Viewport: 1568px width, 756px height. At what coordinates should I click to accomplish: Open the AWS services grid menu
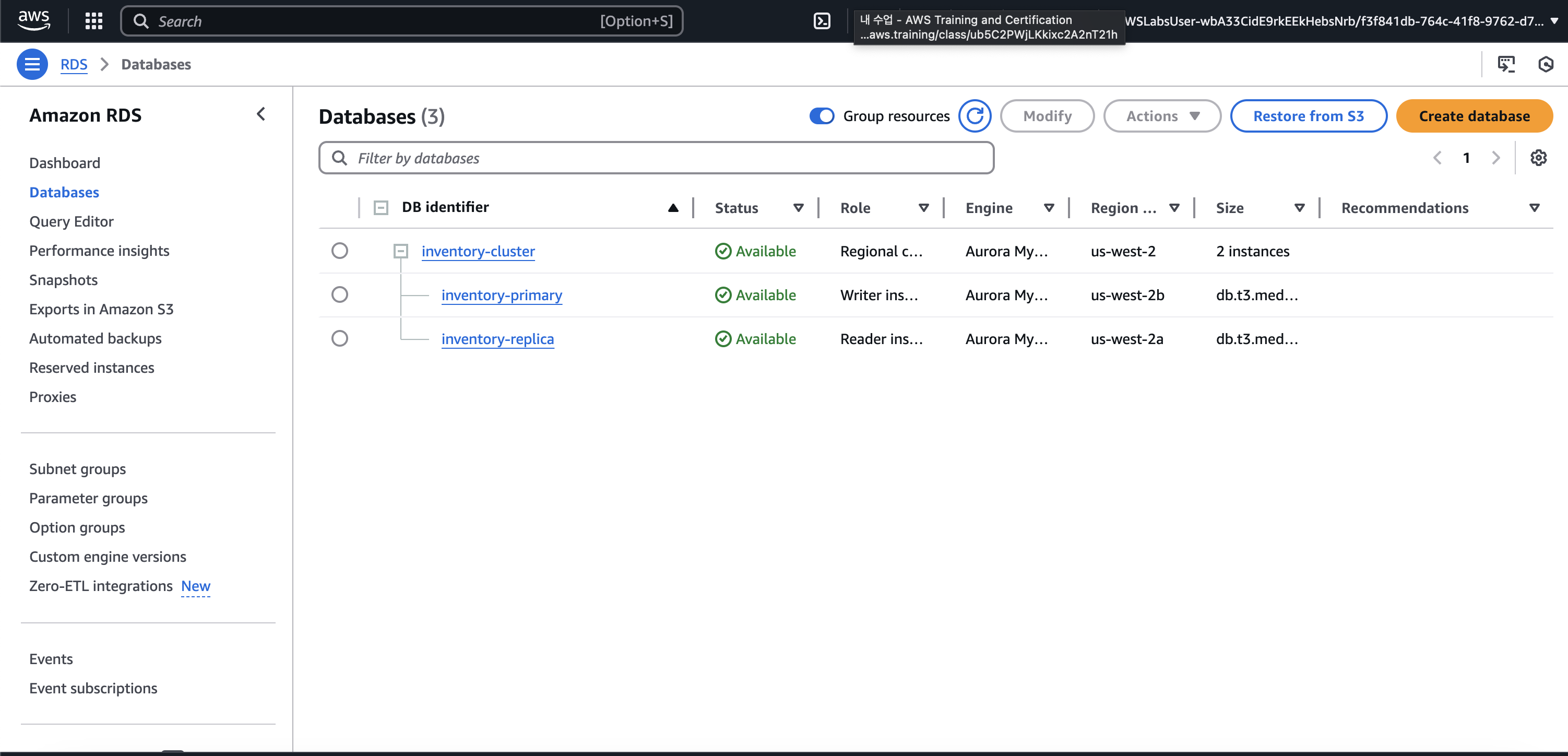(x=94, y=21)
